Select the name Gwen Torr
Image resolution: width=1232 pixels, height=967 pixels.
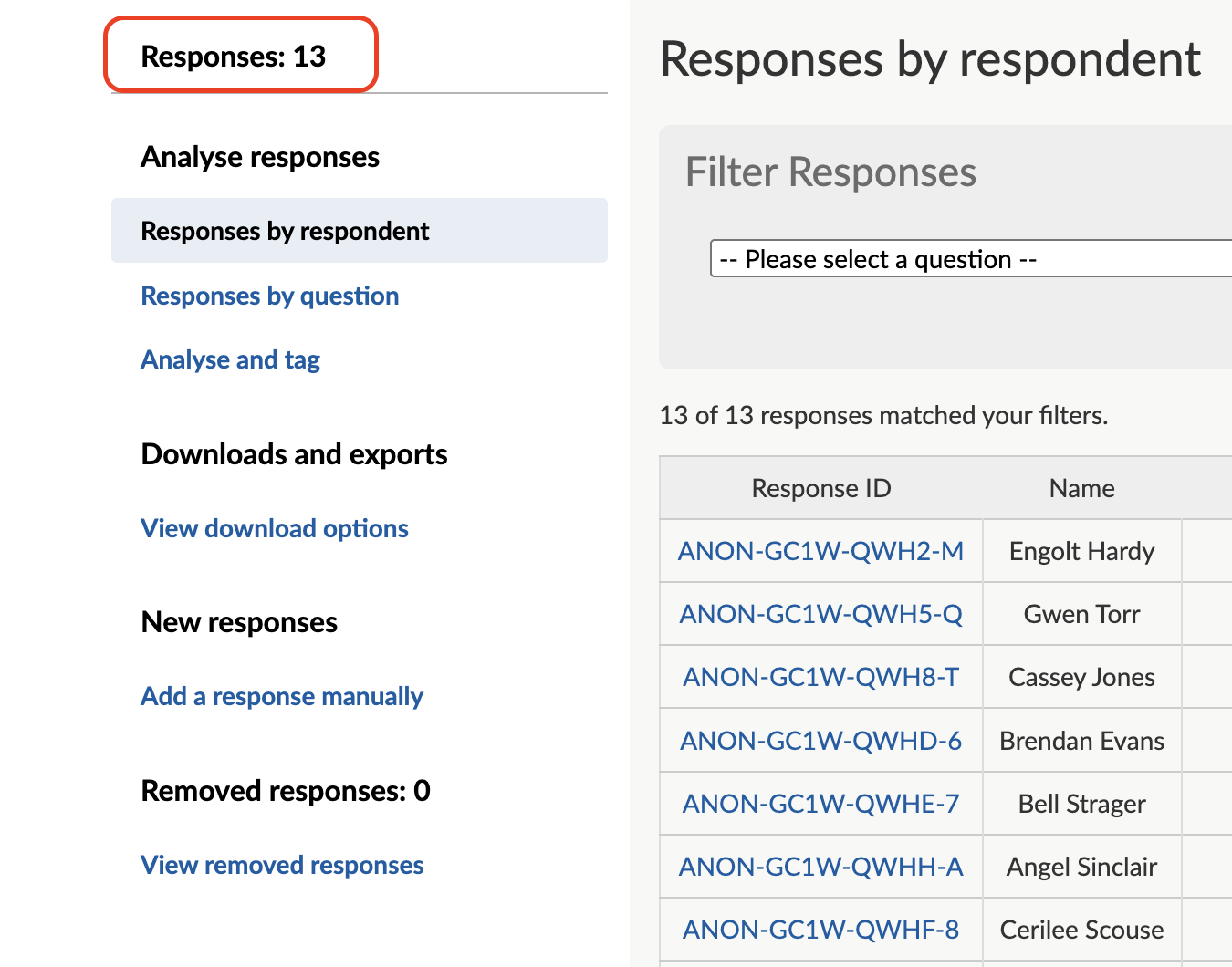coord(1082,614)
